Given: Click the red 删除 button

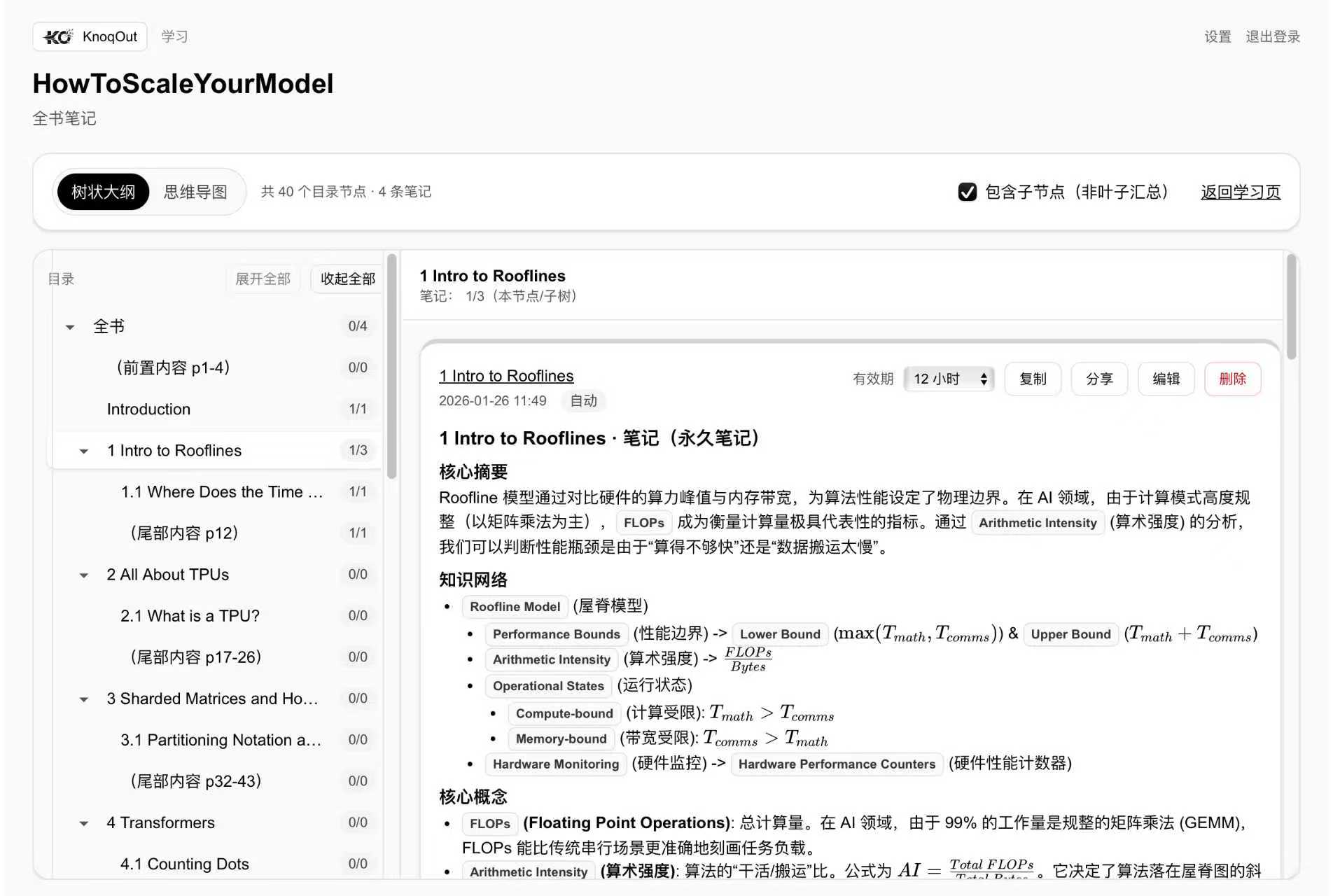Looking at the screenshot, I should click(1233, 379).
